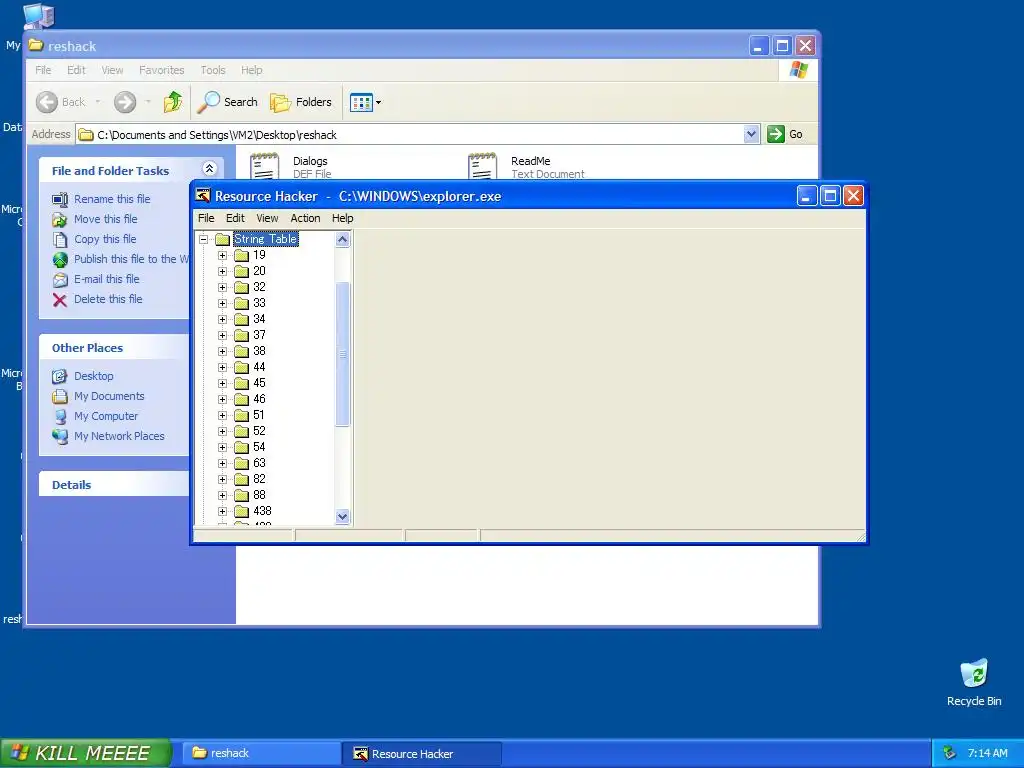Toggle the Folders pane button

(301, 102)
